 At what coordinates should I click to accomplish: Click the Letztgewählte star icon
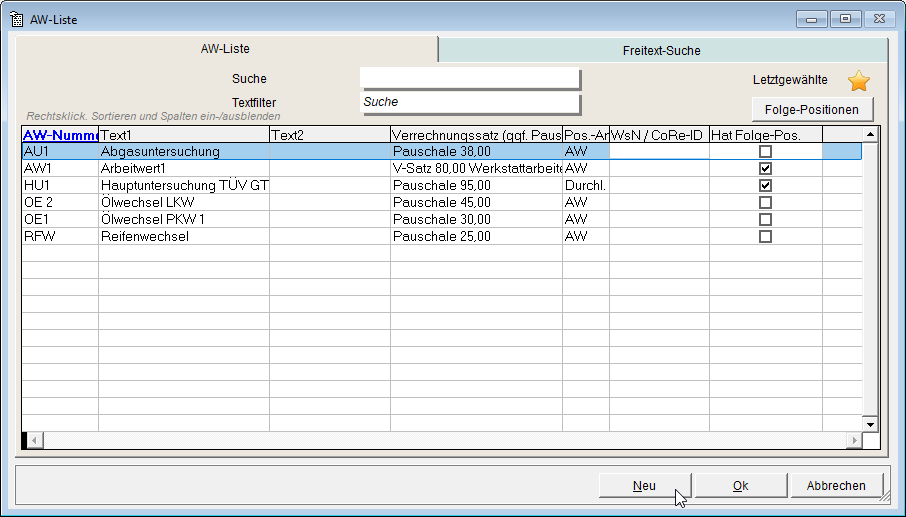(x=859, y=81)
